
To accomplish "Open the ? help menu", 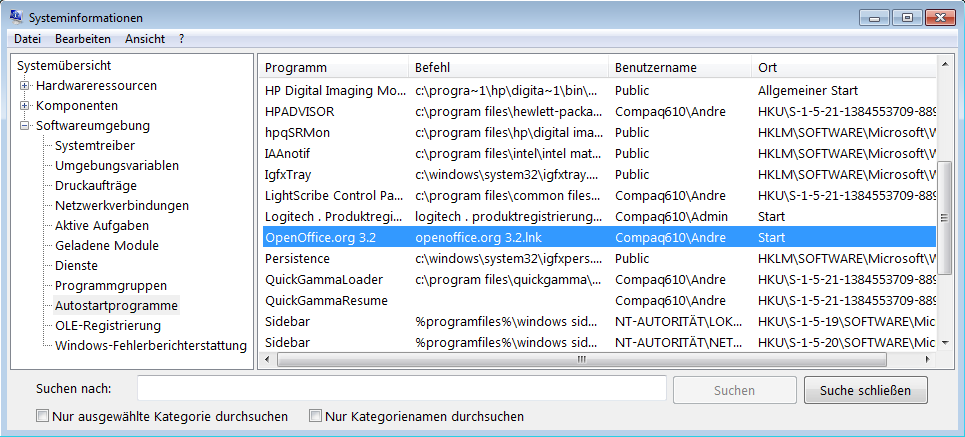I will pos(182,39).
